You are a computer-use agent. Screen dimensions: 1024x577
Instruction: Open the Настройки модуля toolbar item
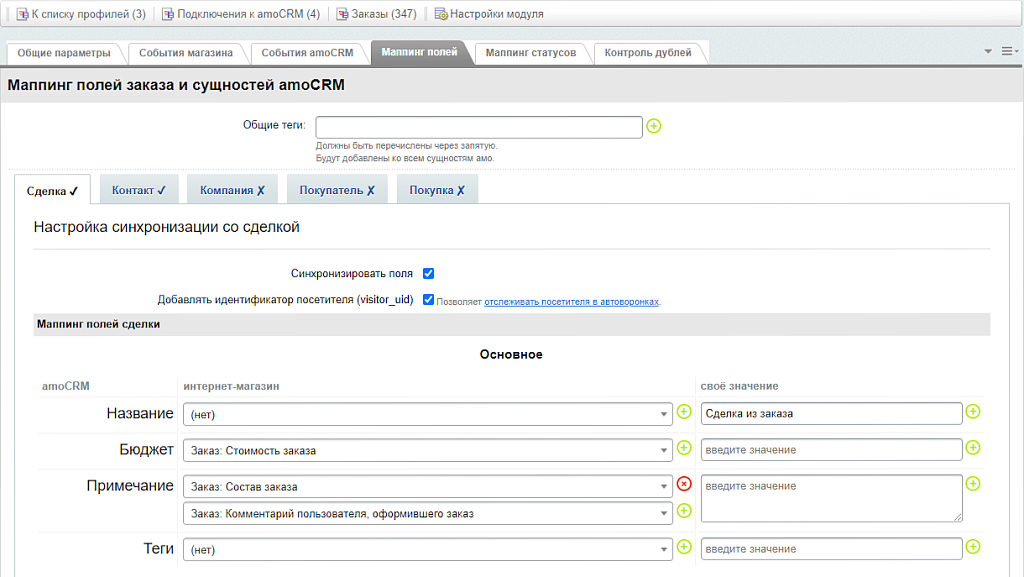click(x=496, y=13)
